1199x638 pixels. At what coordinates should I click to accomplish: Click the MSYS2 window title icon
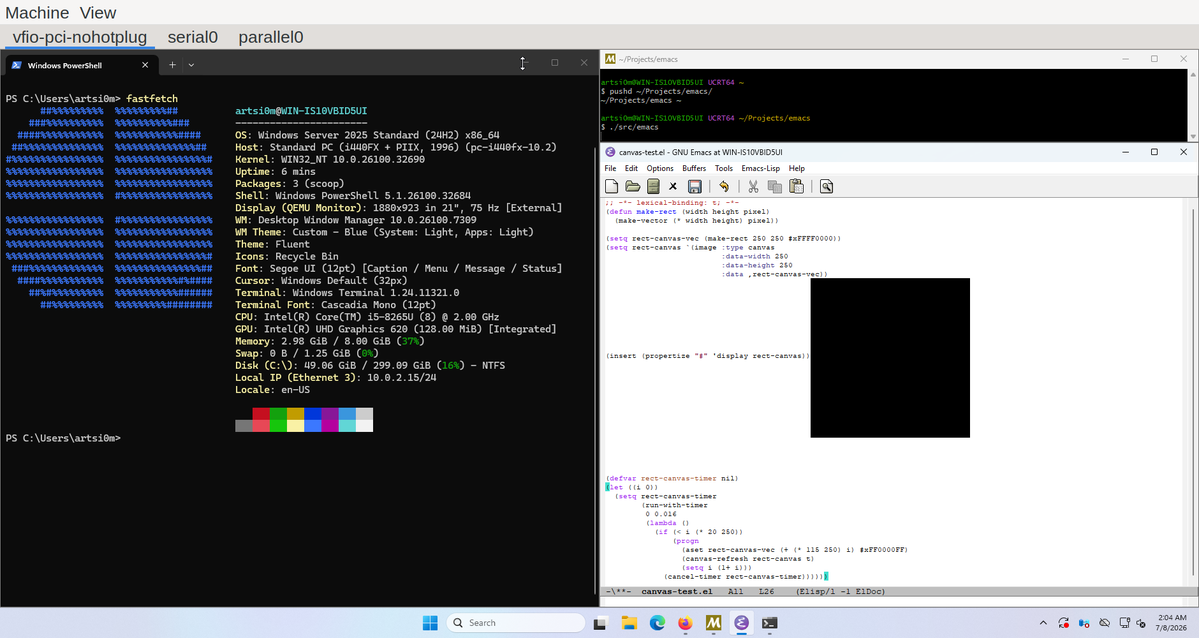tap(609, 59)
